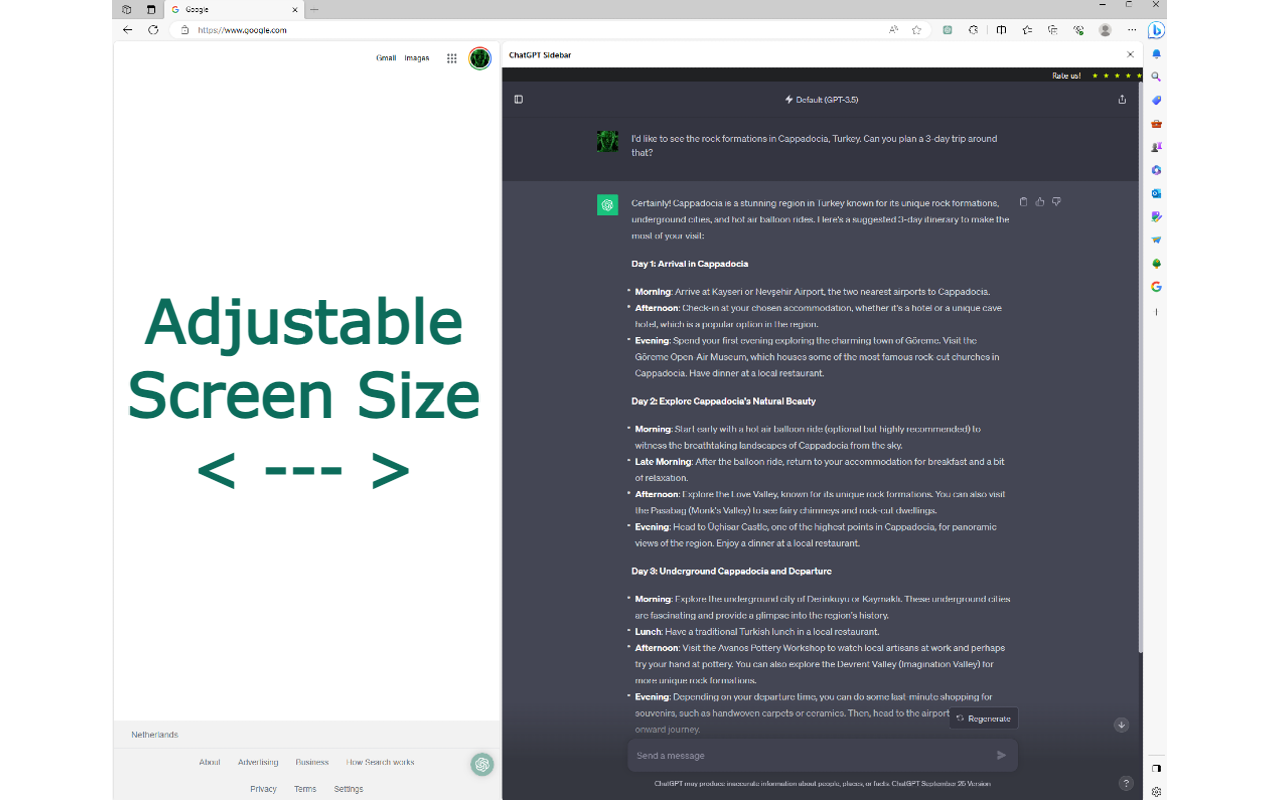Open the Advertising footer link
The image size is (1280, 800).
(258, 762)
